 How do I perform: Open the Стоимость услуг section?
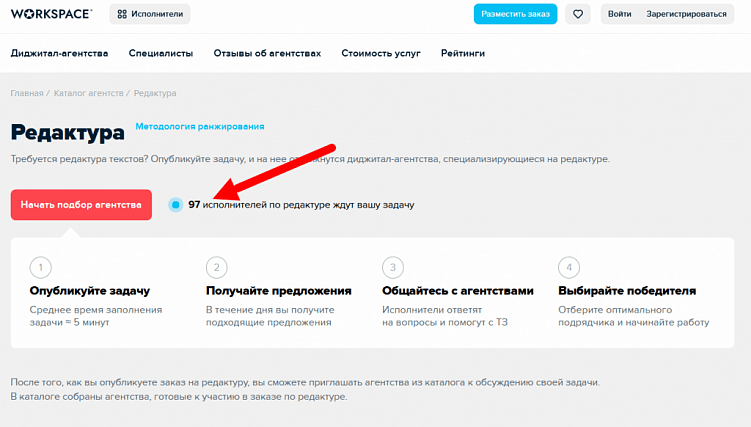(x=381, y=53)
